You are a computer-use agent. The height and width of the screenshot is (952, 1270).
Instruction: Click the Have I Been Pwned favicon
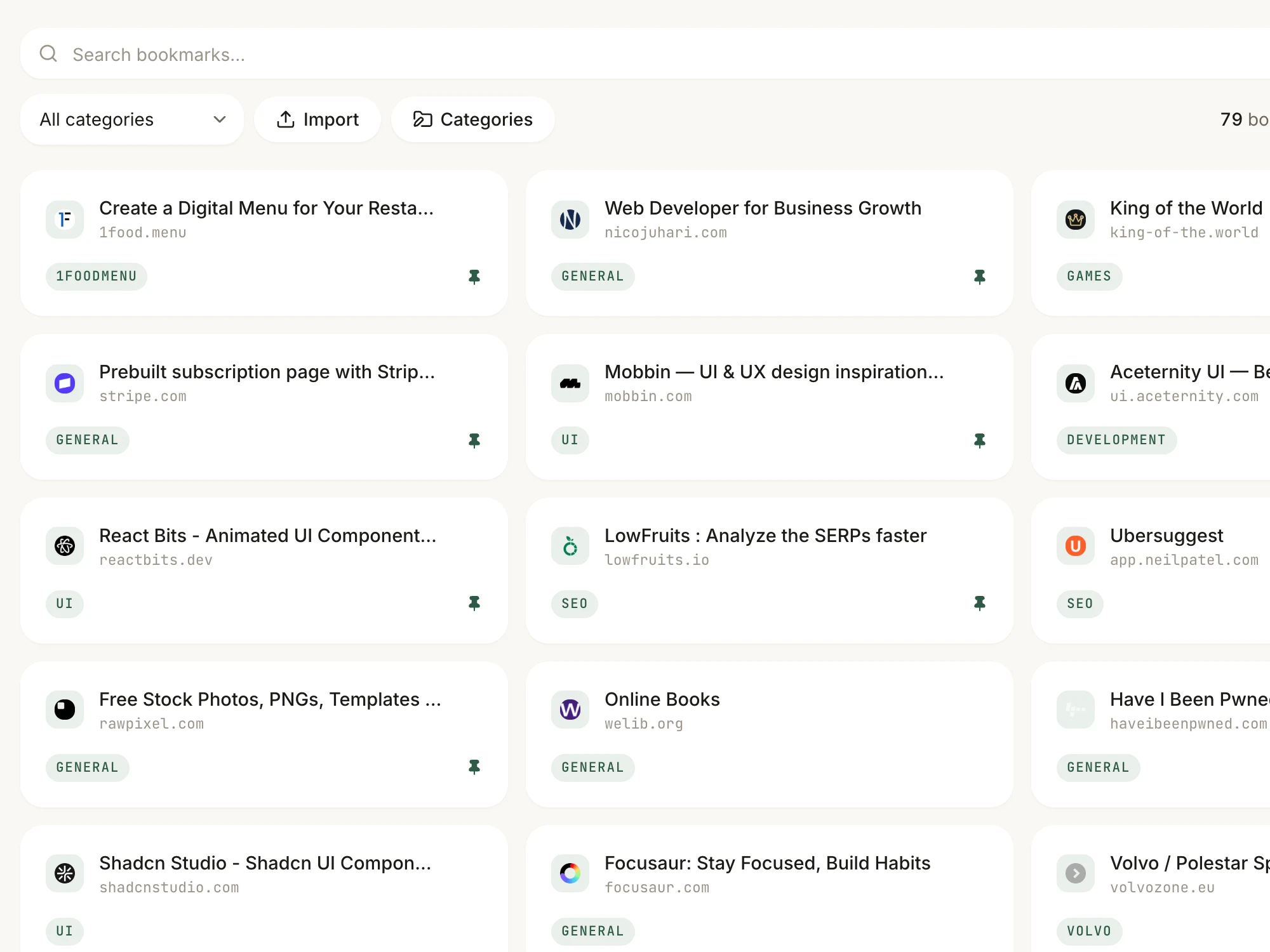(1076, 710)
